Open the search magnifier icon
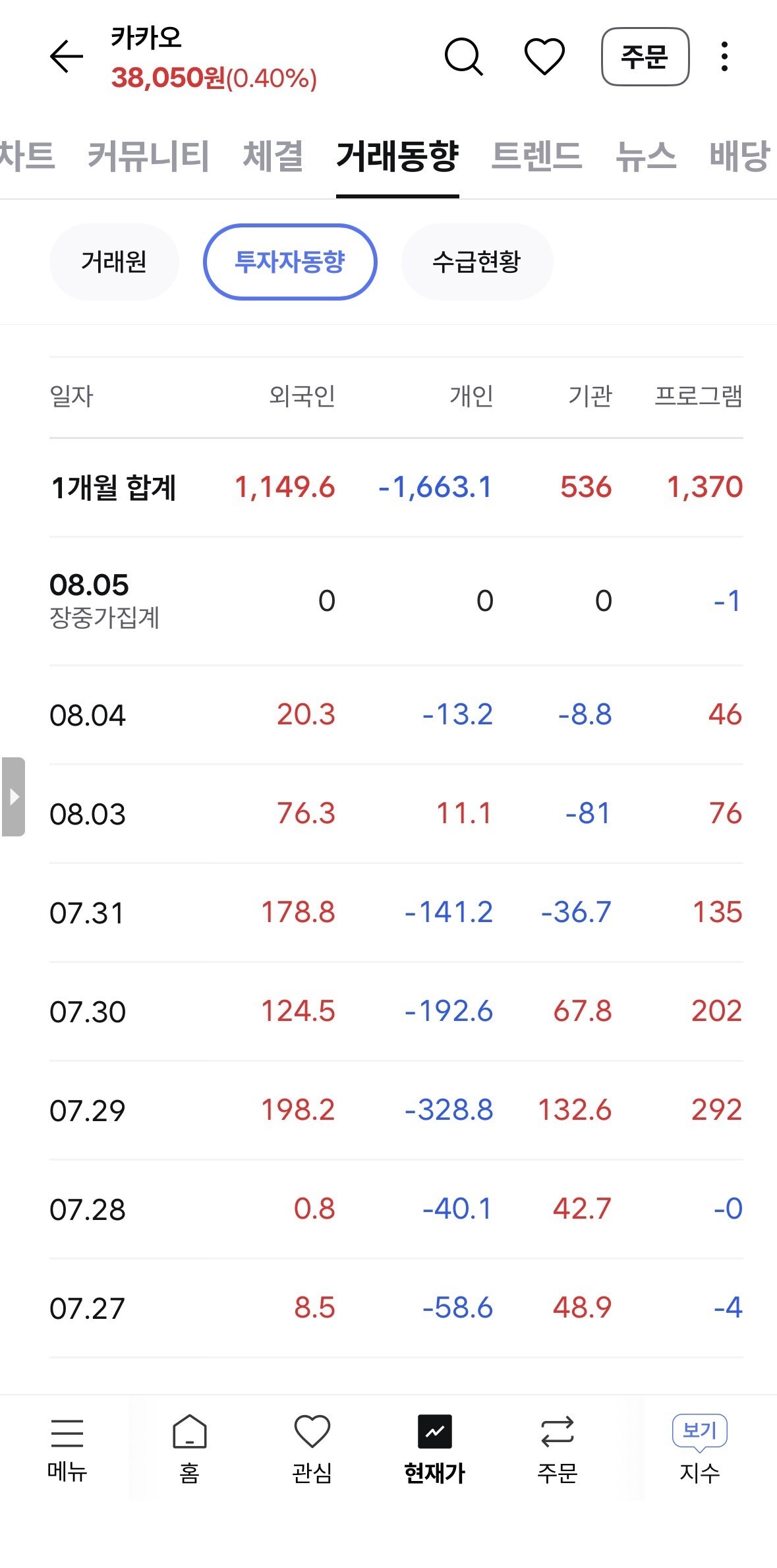The height and width of the screenshot is (1568, 777). [464, 57]
